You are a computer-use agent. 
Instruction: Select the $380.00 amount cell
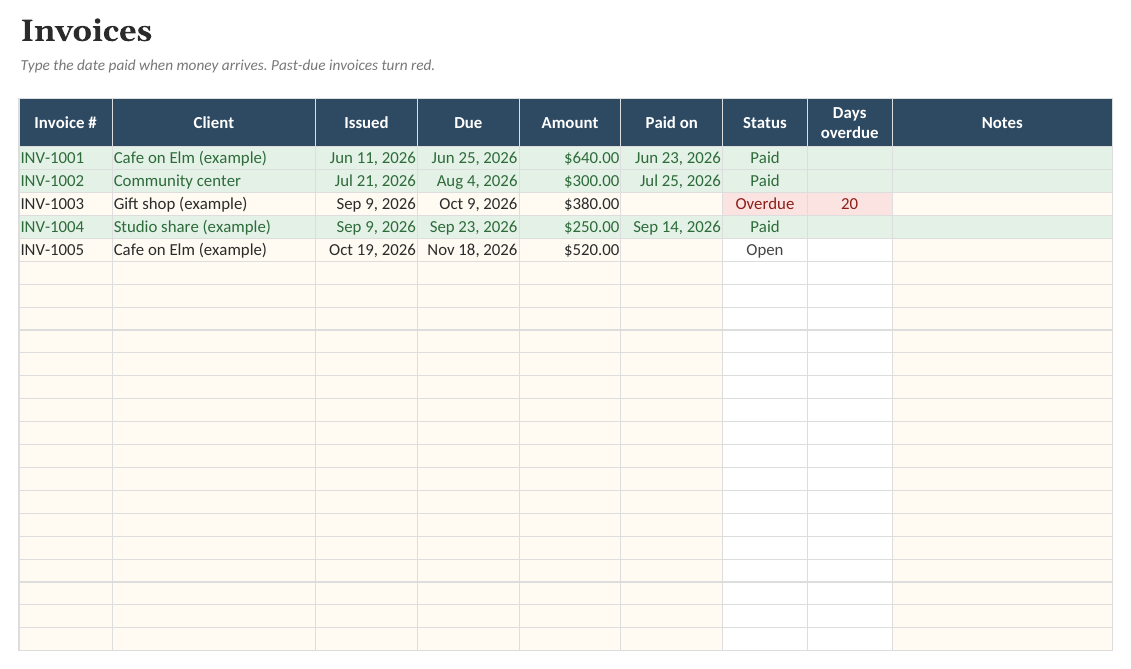(x=570, y=204)
